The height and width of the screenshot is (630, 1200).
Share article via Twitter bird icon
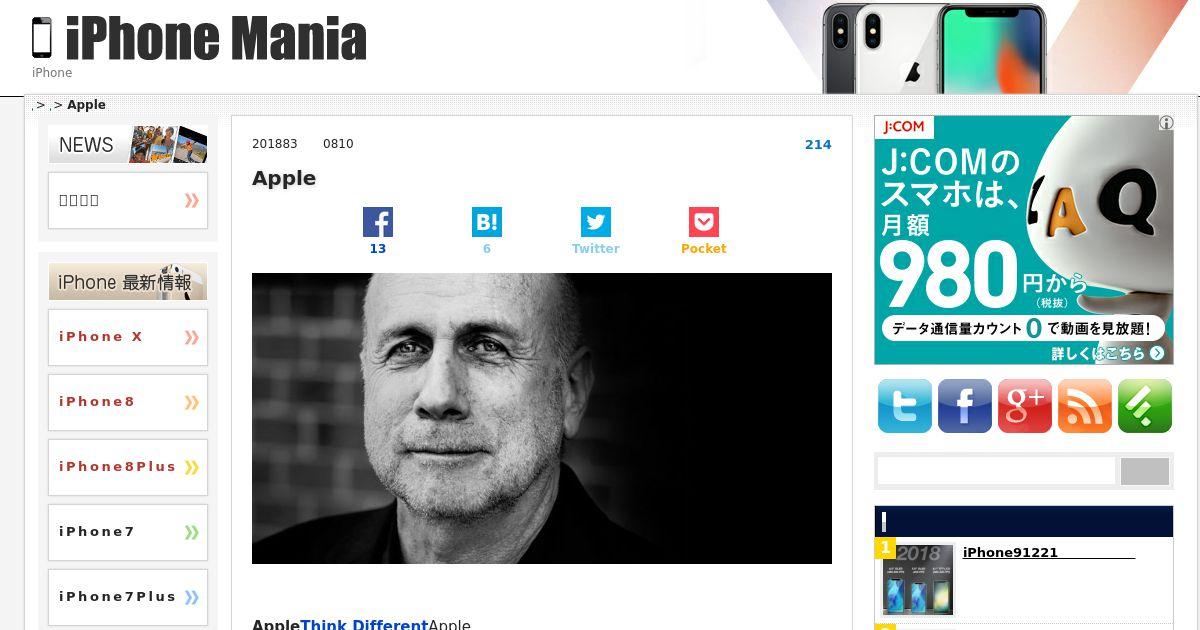coord(595,222)
